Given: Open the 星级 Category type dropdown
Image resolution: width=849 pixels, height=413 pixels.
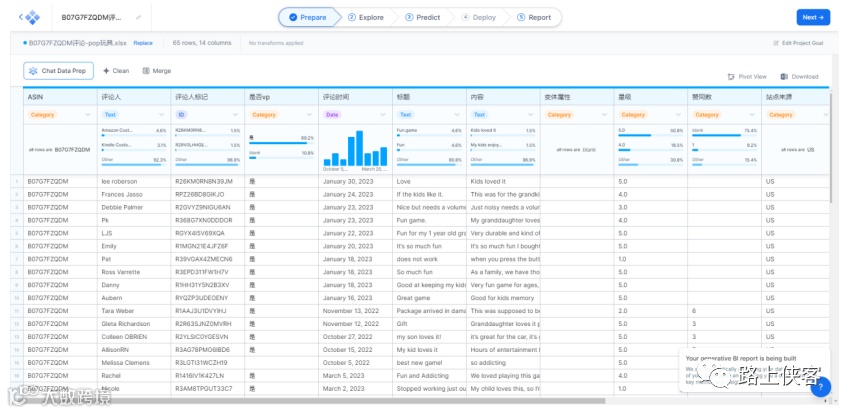Looking at the screenshot, I should (x=678, y=115).
